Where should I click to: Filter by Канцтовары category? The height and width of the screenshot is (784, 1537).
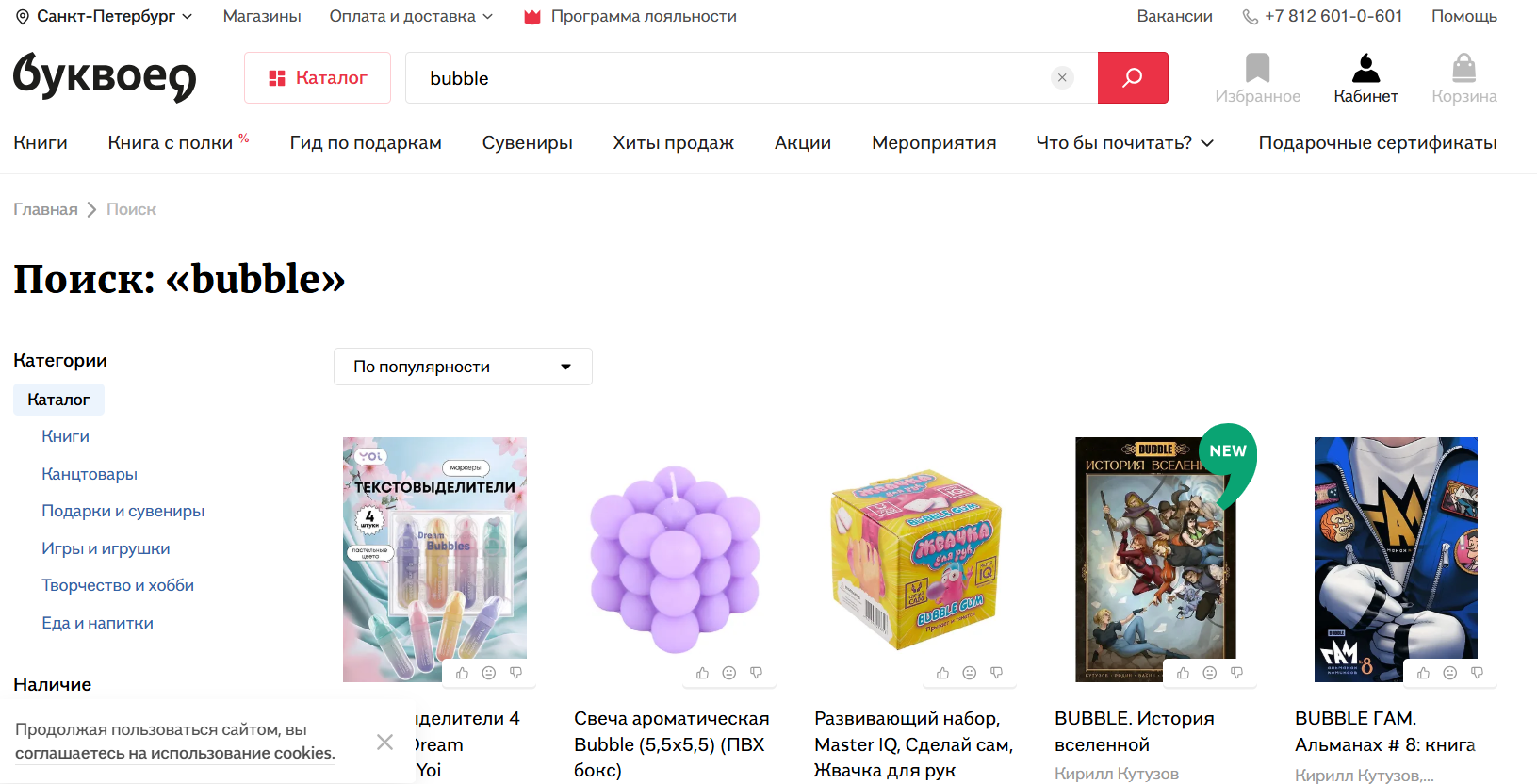90,474
